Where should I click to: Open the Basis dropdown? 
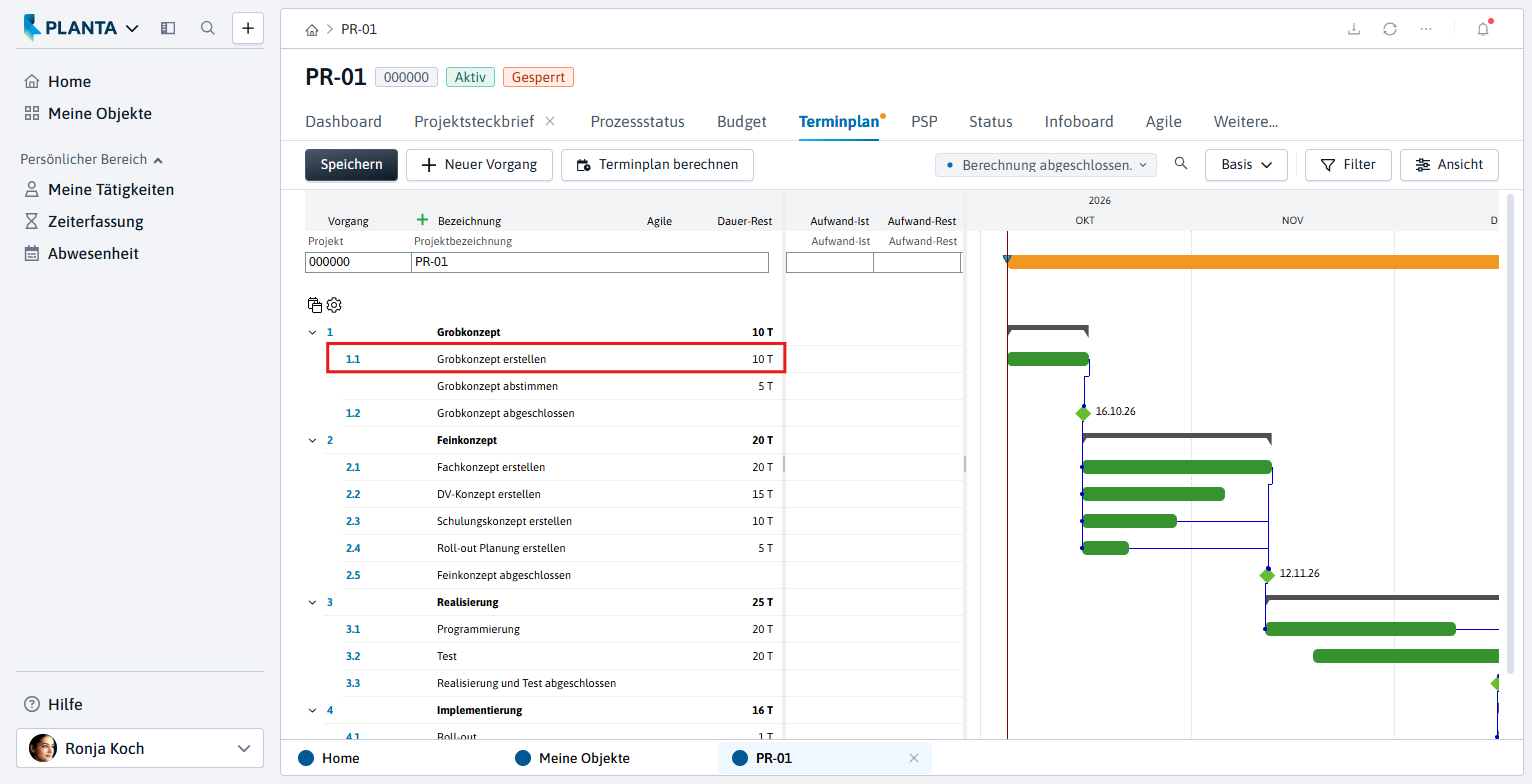pos(1246,164)
